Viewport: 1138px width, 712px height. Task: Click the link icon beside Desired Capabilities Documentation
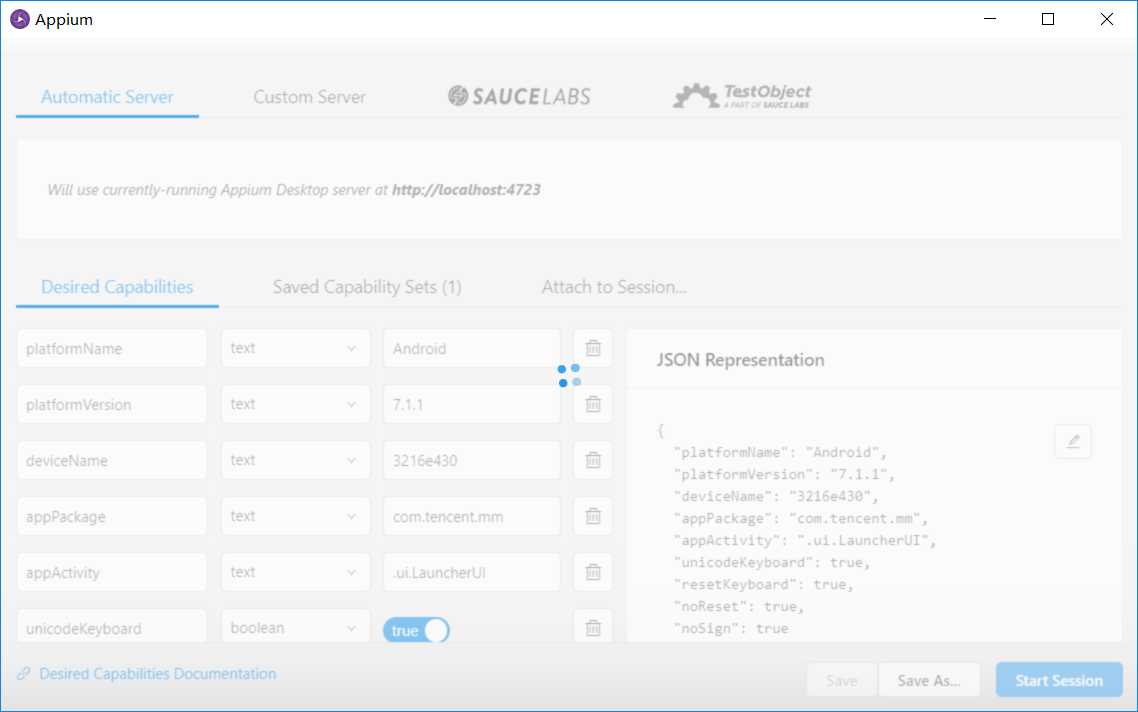point(24,674)
